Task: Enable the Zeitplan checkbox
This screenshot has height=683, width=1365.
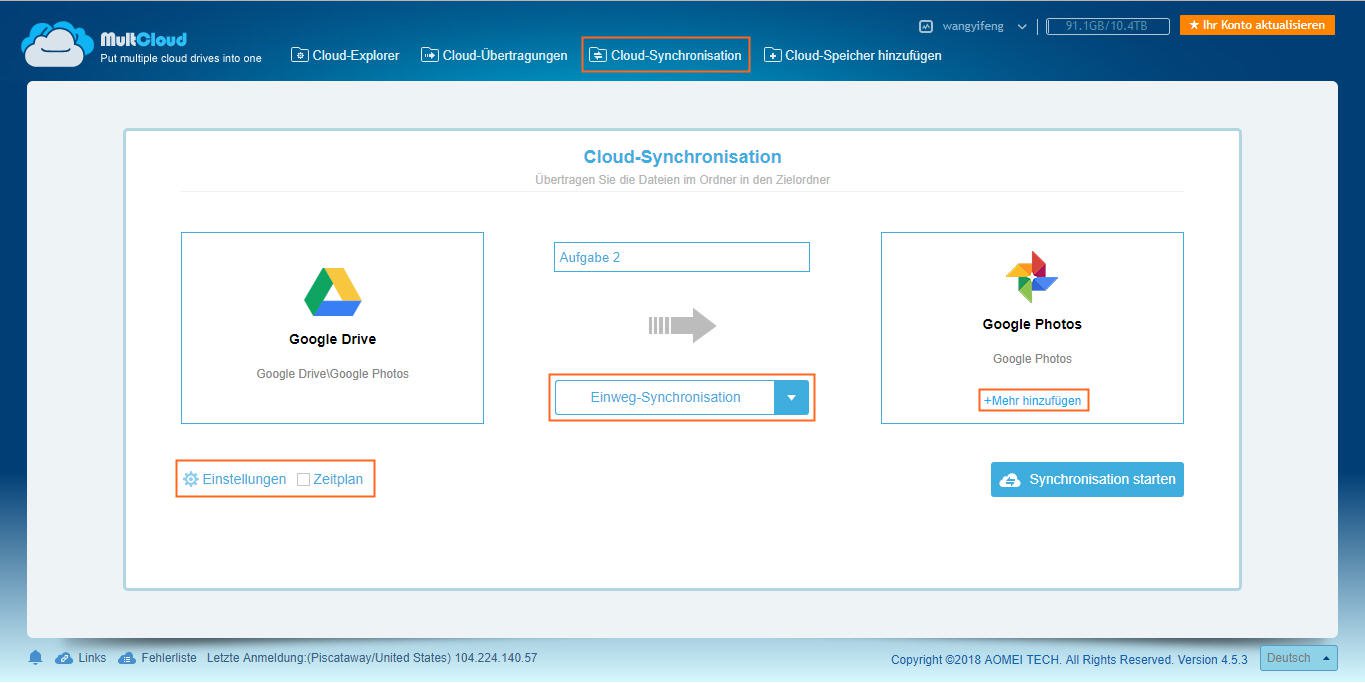Action: pyautogui.click(x=304, y=480)
